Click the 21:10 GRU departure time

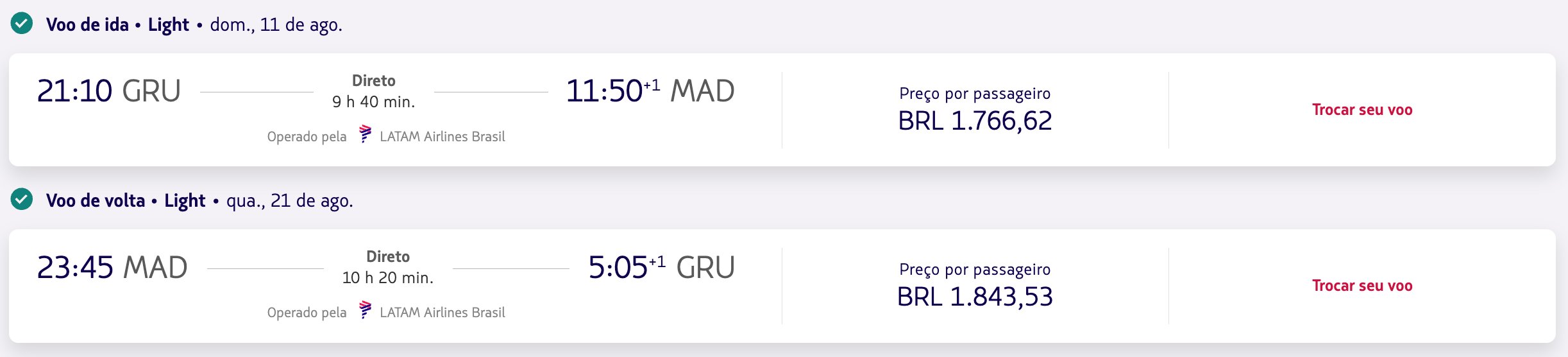point(109,91)
